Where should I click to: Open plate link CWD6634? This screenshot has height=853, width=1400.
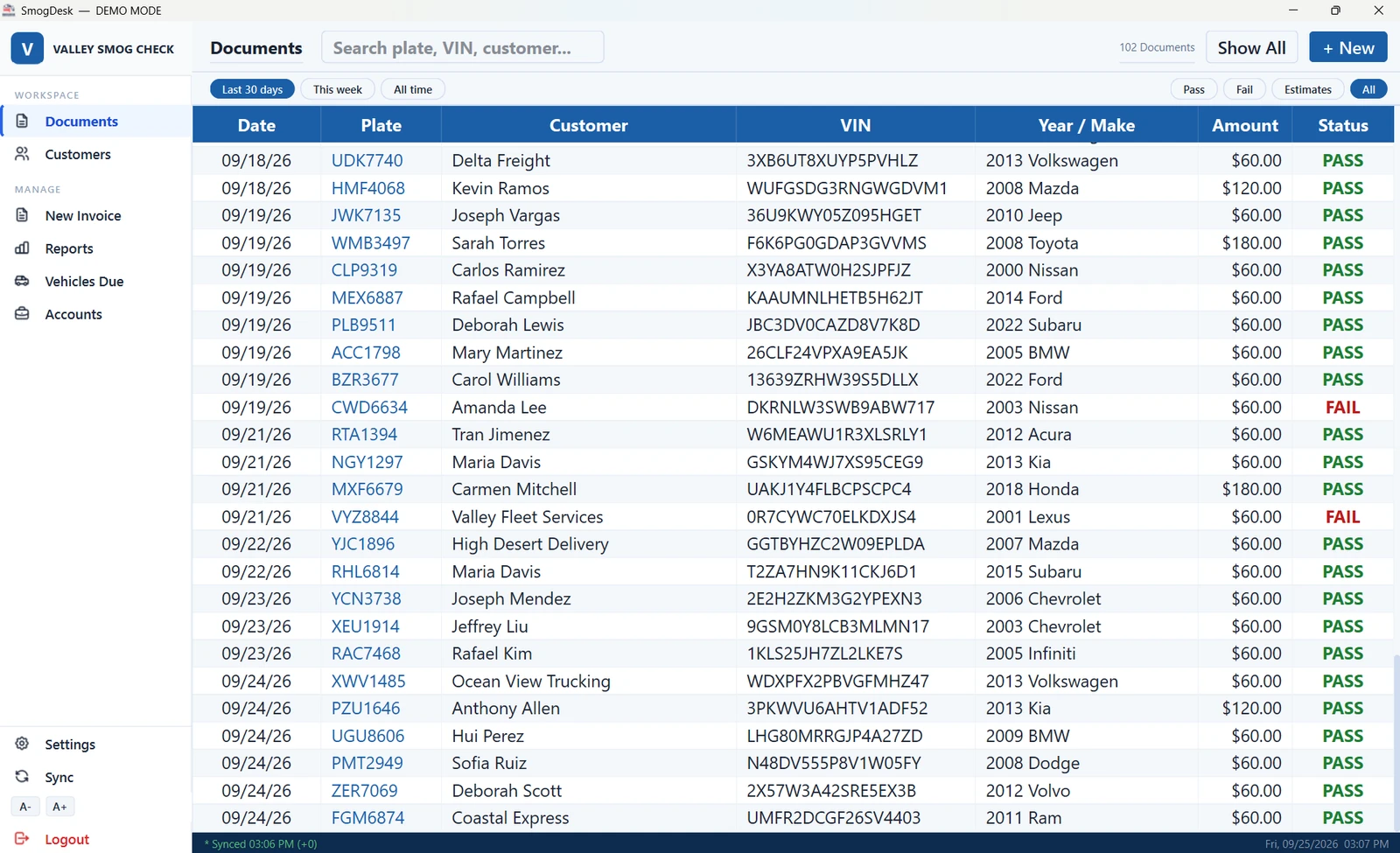pyautogui.click(x=369, y=408)
